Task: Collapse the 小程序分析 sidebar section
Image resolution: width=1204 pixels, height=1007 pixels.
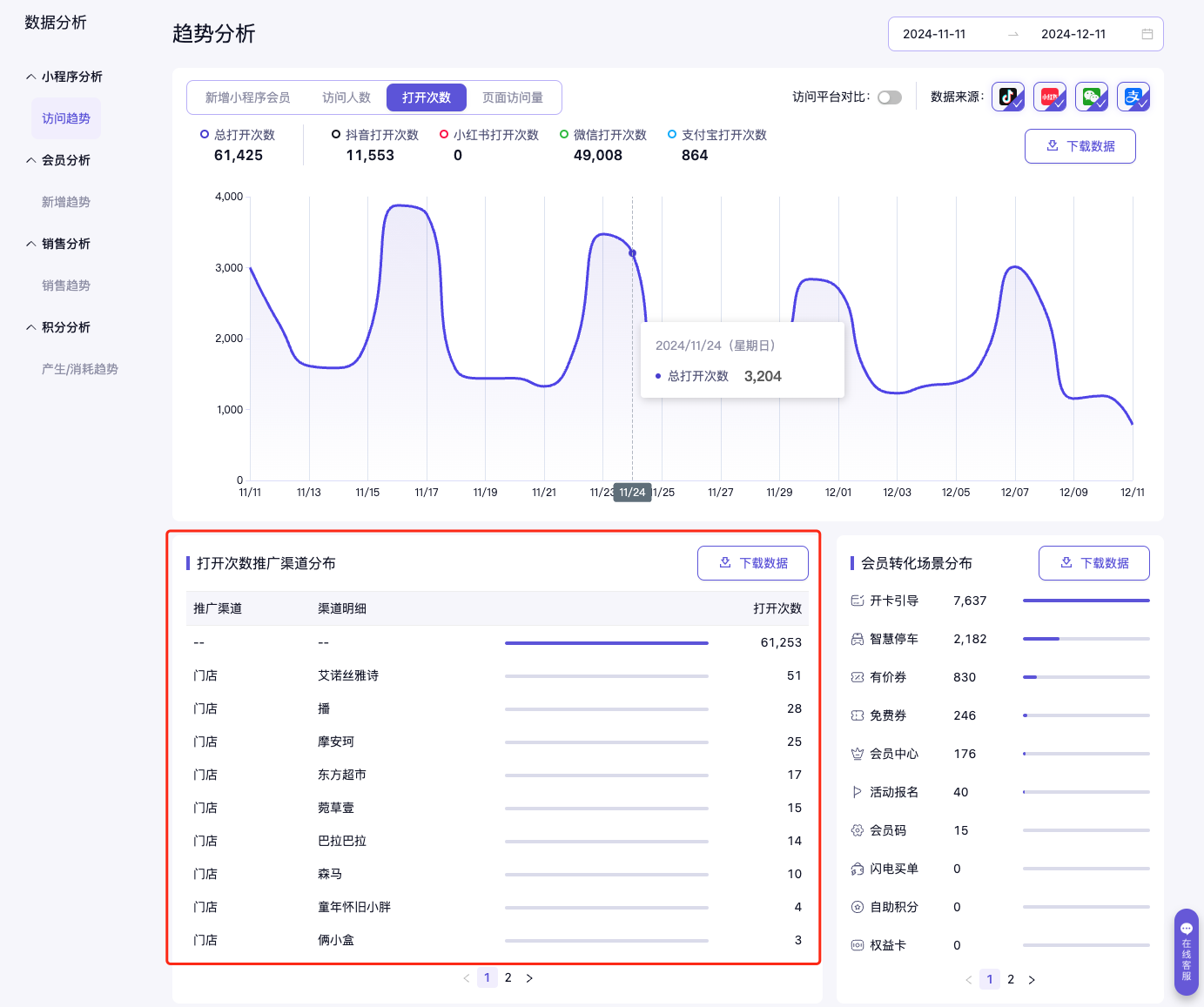Action: click(31, 77)
